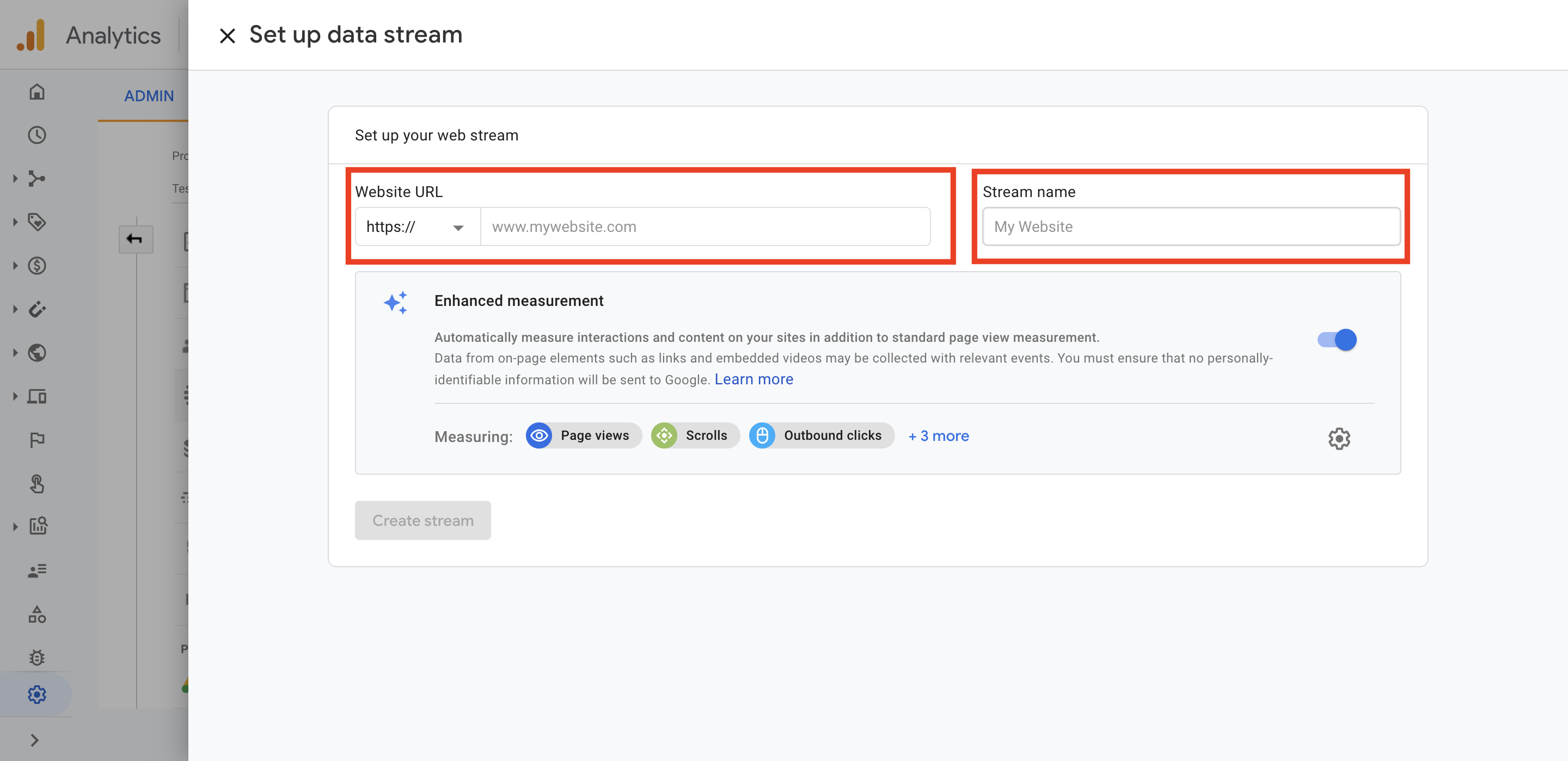Image resolution: width=1568 pixels, height=761 pixels.
Task: Open the Conversions flag icon
Action: 36,439
